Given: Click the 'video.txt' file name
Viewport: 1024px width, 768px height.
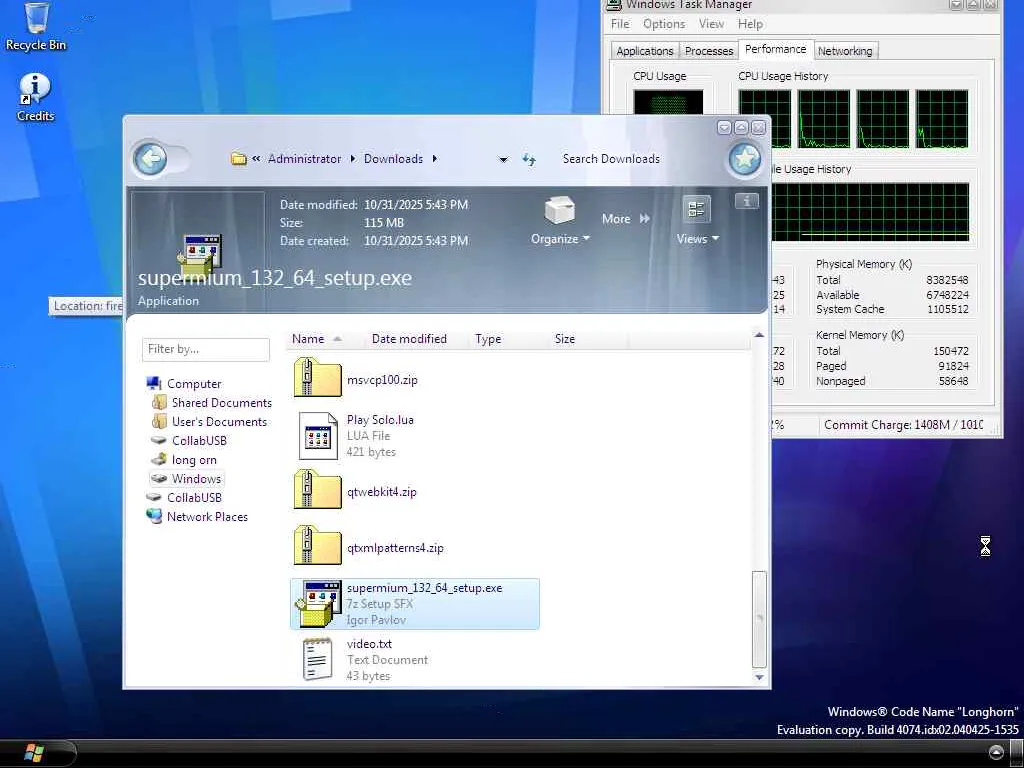Looking at the screenshot, I should tap(369, 644).
